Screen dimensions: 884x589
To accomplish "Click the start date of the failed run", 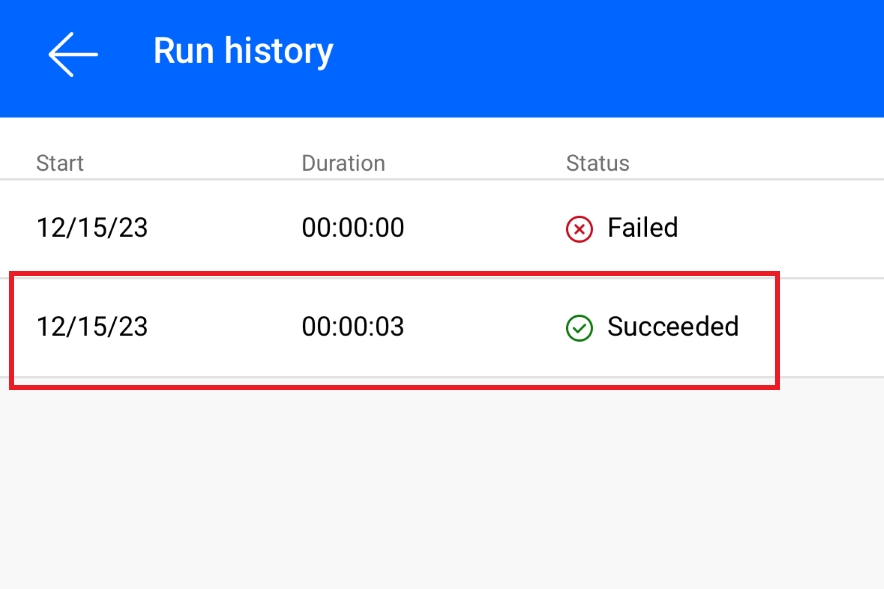I will (91, 229).
